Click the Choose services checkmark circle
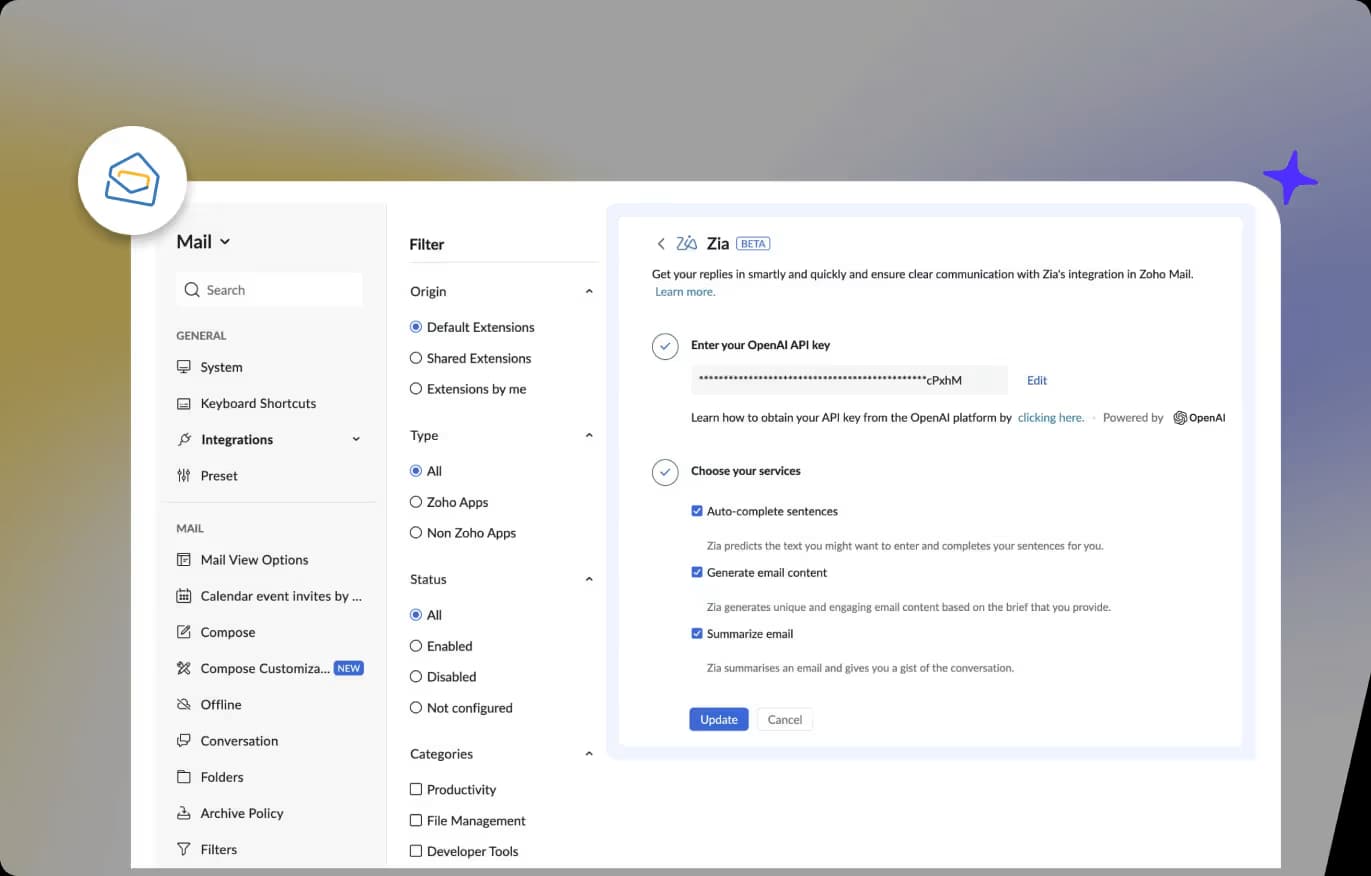The height and width of the screenshot is (876, 1371). (665, 472)
